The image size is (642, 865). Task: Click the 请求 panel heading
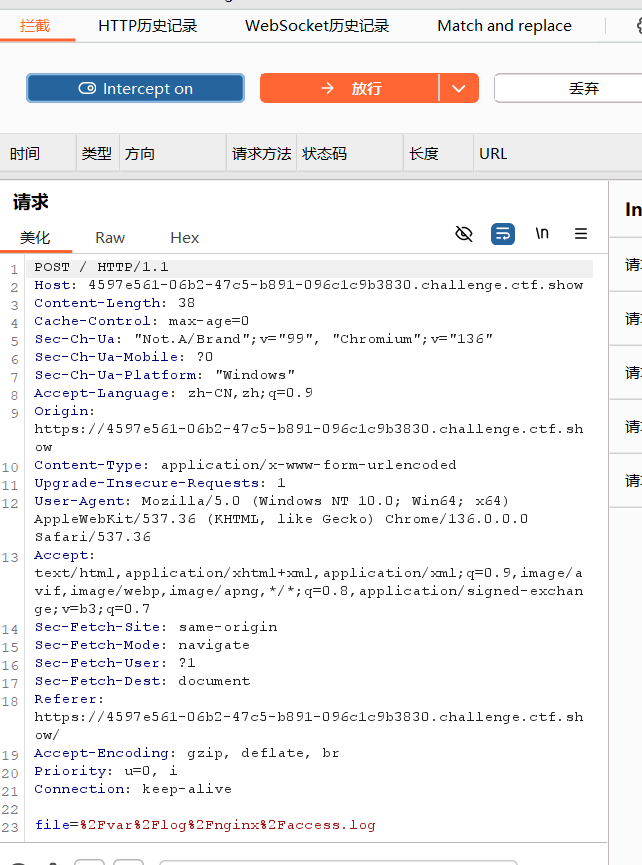tap(31, 202)
